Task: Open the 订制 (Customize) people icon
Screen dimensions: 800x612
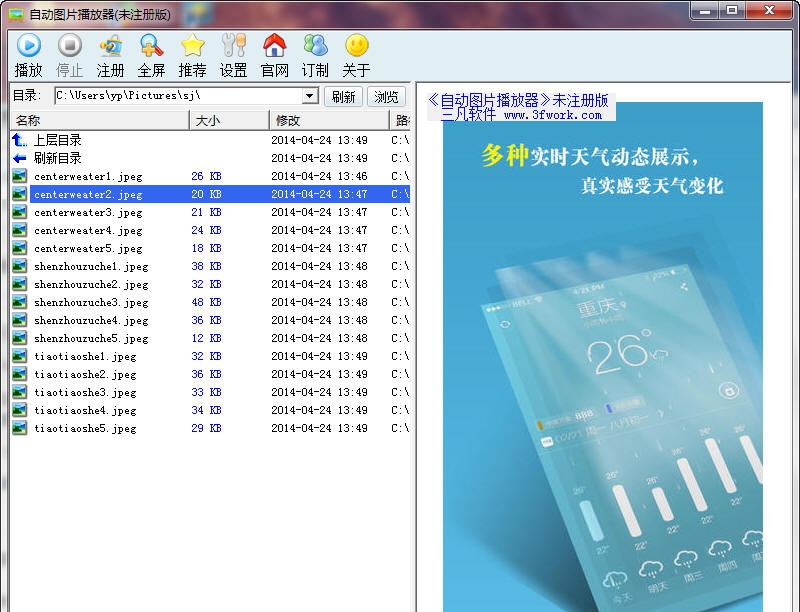Action: click(315, 46)
